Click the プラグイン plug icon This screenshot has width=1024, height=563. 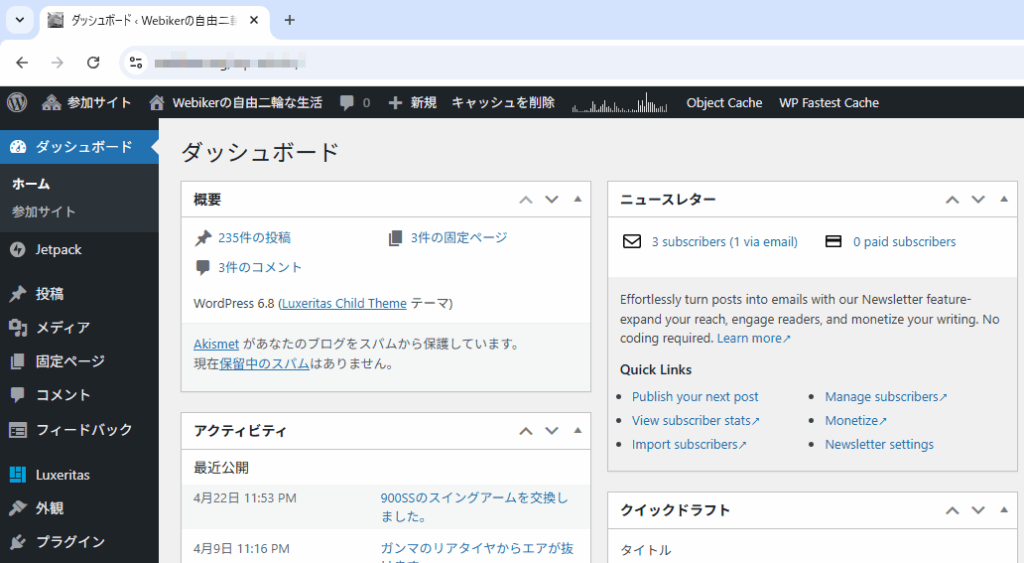18,541
